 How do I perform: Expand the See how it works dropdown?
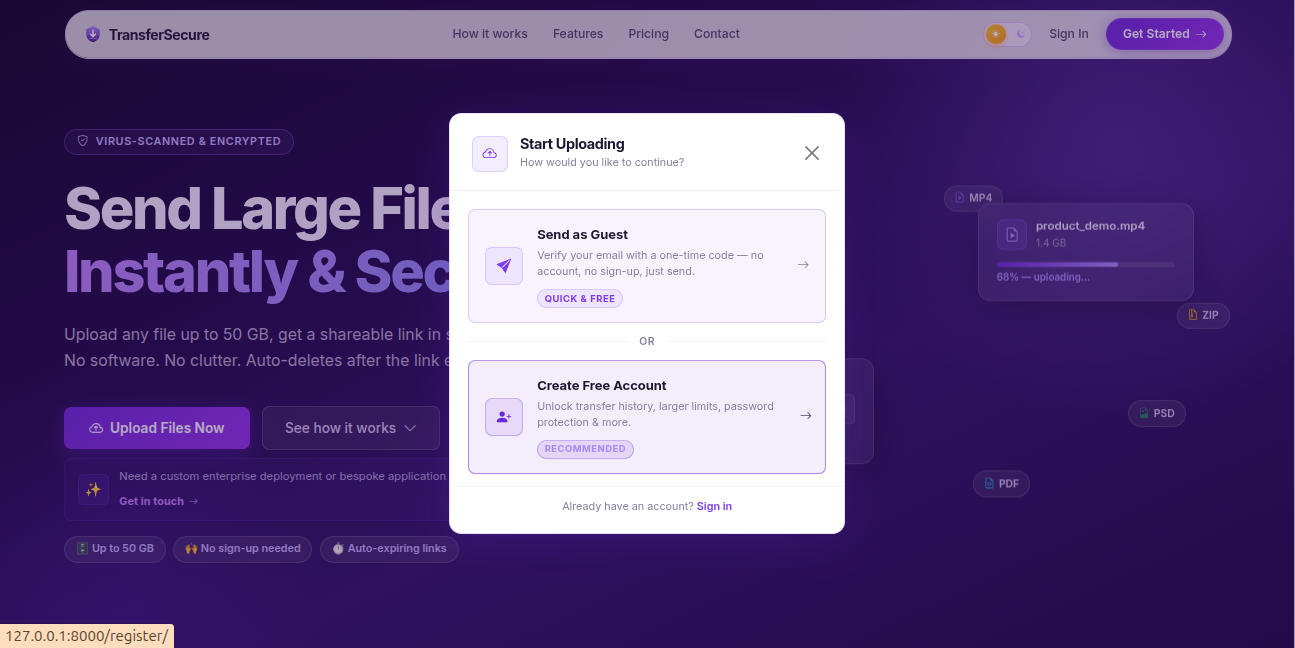tap(351, 428)
